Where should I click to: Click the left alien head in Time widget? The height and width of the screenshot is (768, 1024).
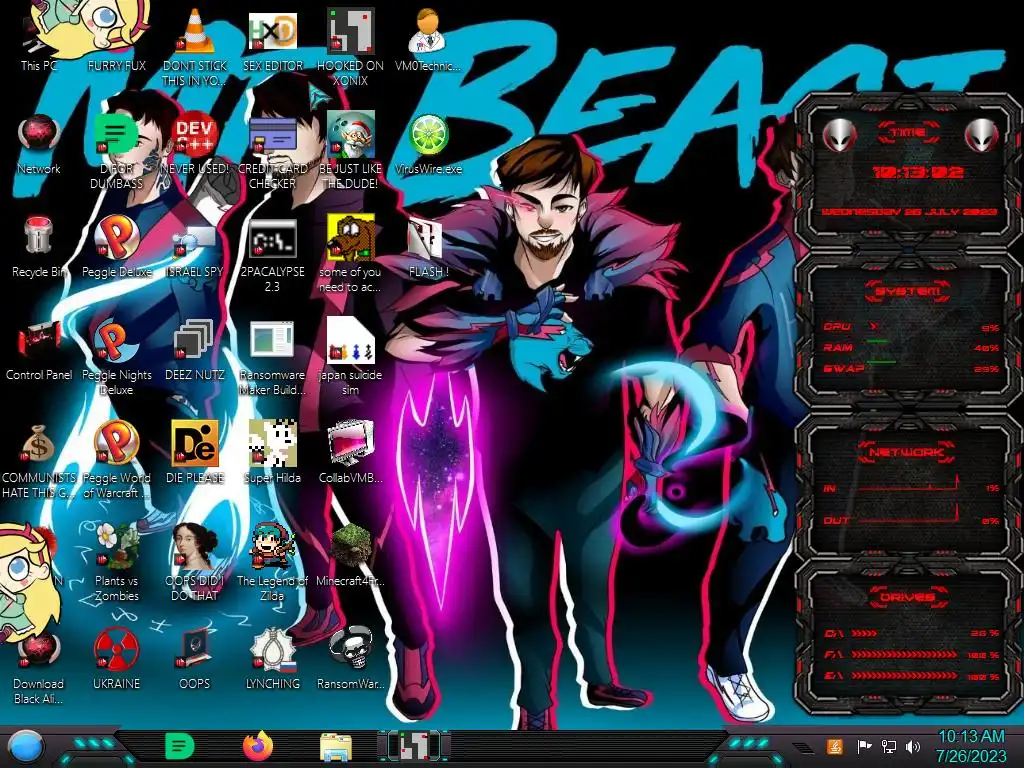pos(839,135)
